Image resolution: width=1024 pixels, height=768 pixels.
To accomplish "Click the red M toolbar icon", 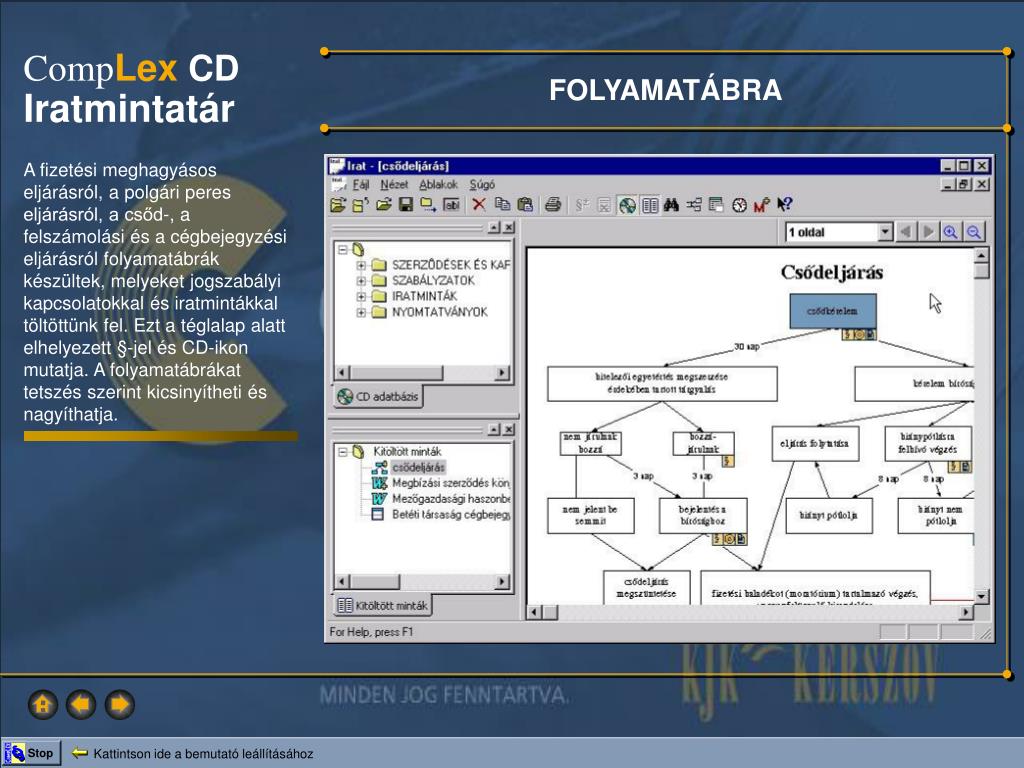I will click(761, 205).
